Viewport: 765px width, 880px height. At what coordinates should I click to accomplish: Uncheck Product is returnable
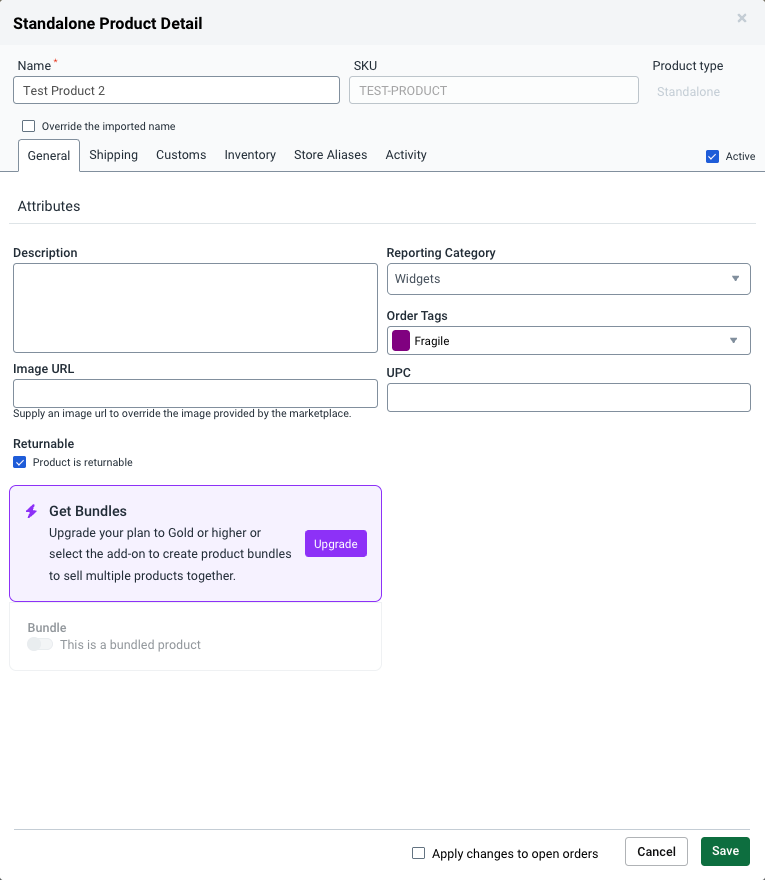[x=20, y=462]
